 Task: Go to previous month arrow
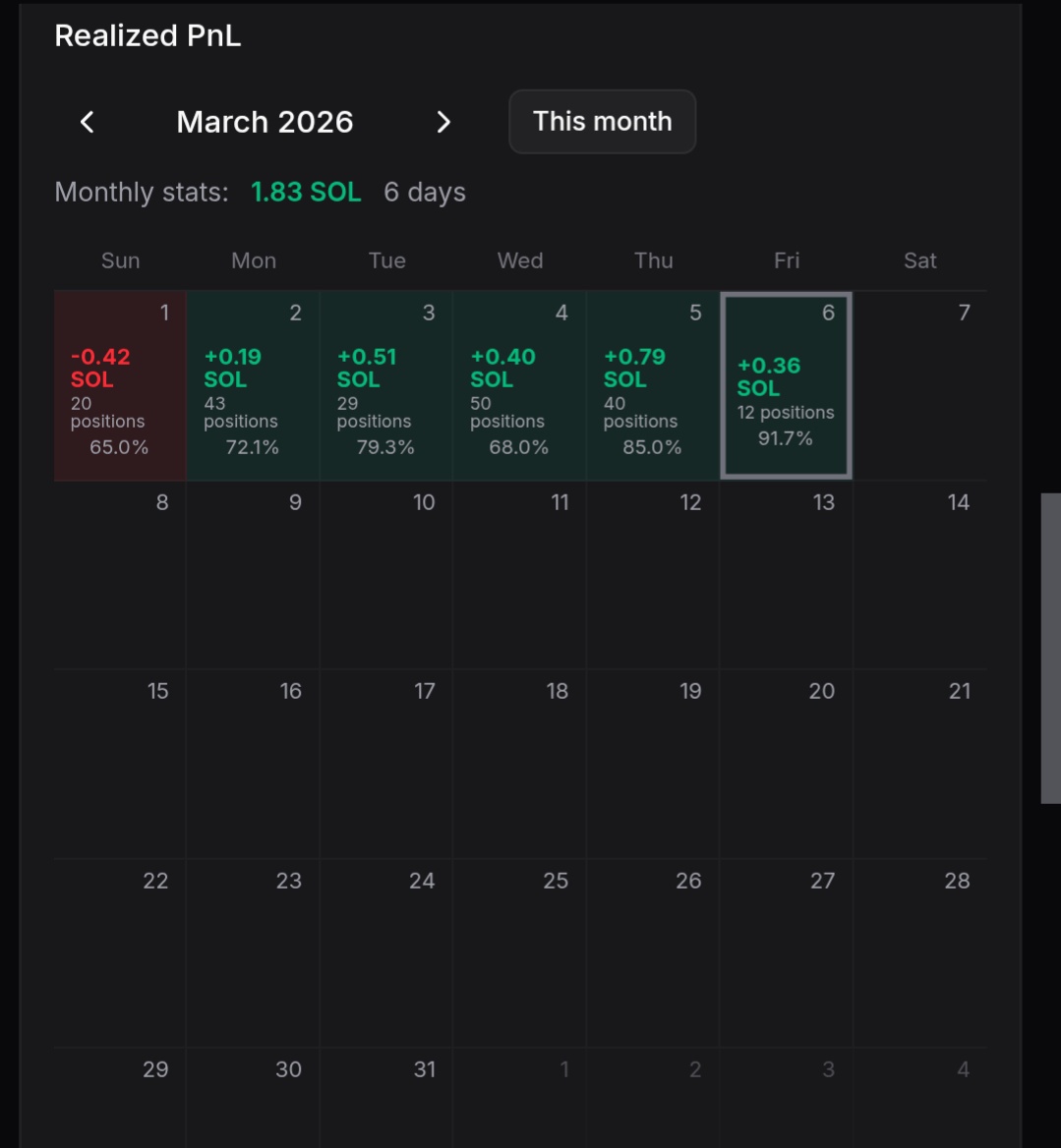click(88, 122)
